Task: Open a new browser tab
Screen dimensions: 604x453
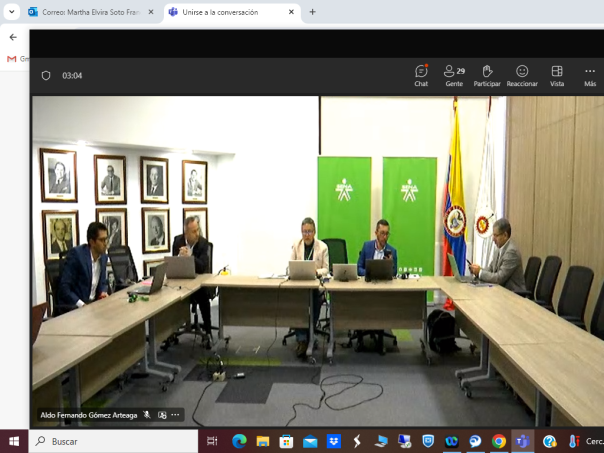Action: [312, 12]
